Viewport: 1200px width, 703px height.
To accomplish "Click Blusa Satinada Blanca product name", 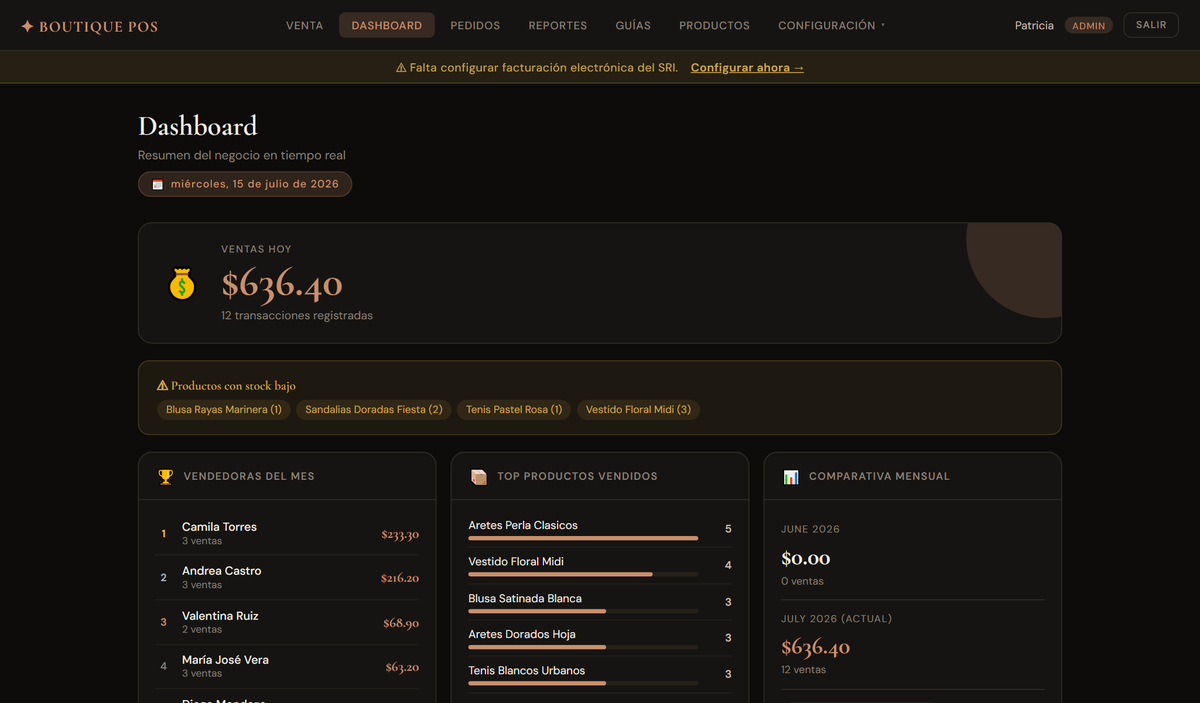I will pyautogui.click(x=525, y=599).
